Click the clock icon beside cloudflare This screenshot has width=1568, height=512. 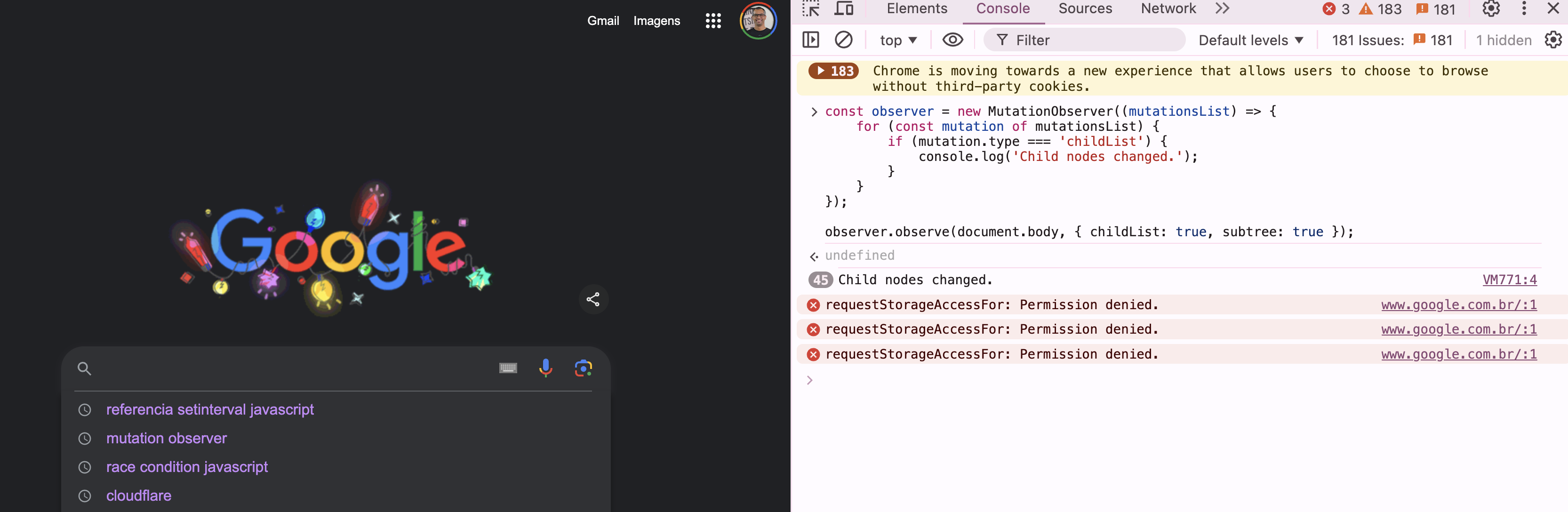coord(85,496)
